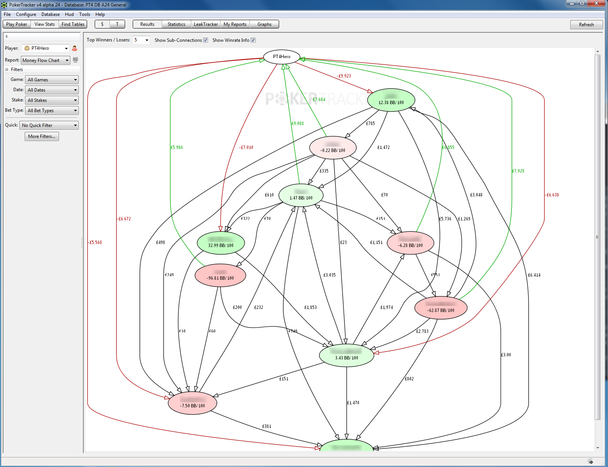Click the Find Tables button
The image size is (608, 467).
click(x=73, y=24)
